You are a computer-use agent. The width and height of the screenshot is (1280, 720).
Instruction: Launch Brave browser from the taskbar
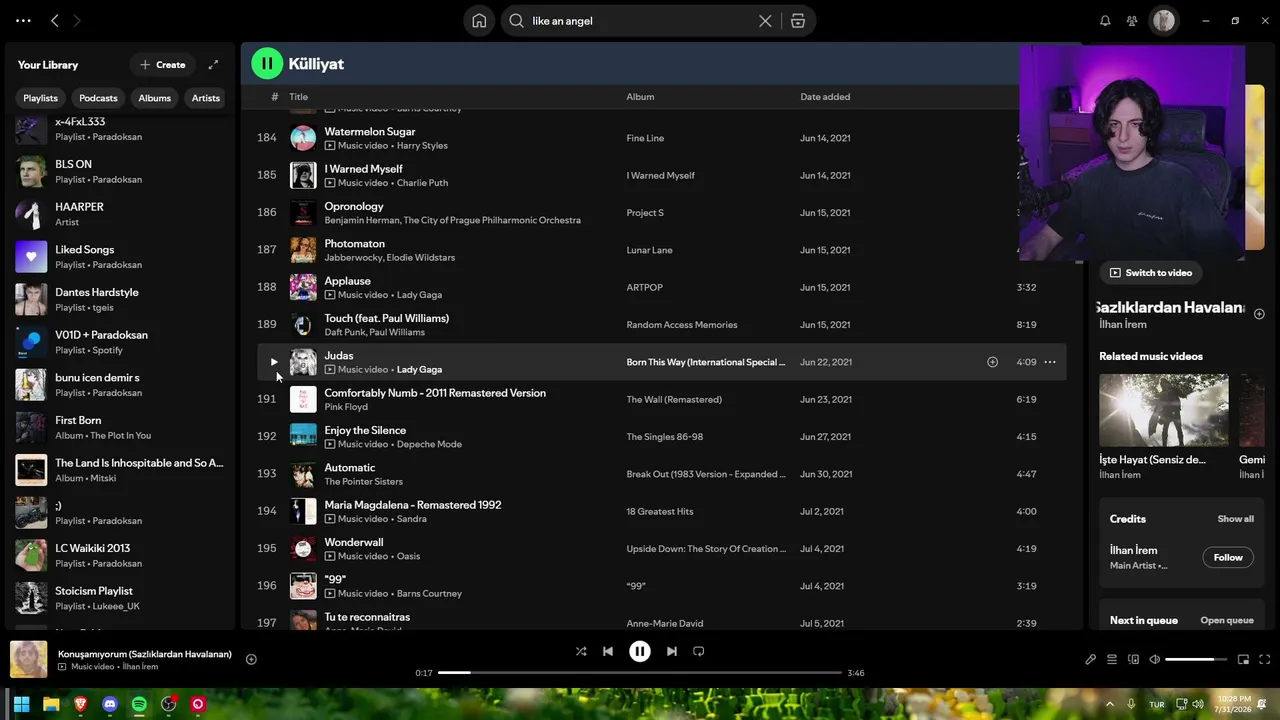80,704
